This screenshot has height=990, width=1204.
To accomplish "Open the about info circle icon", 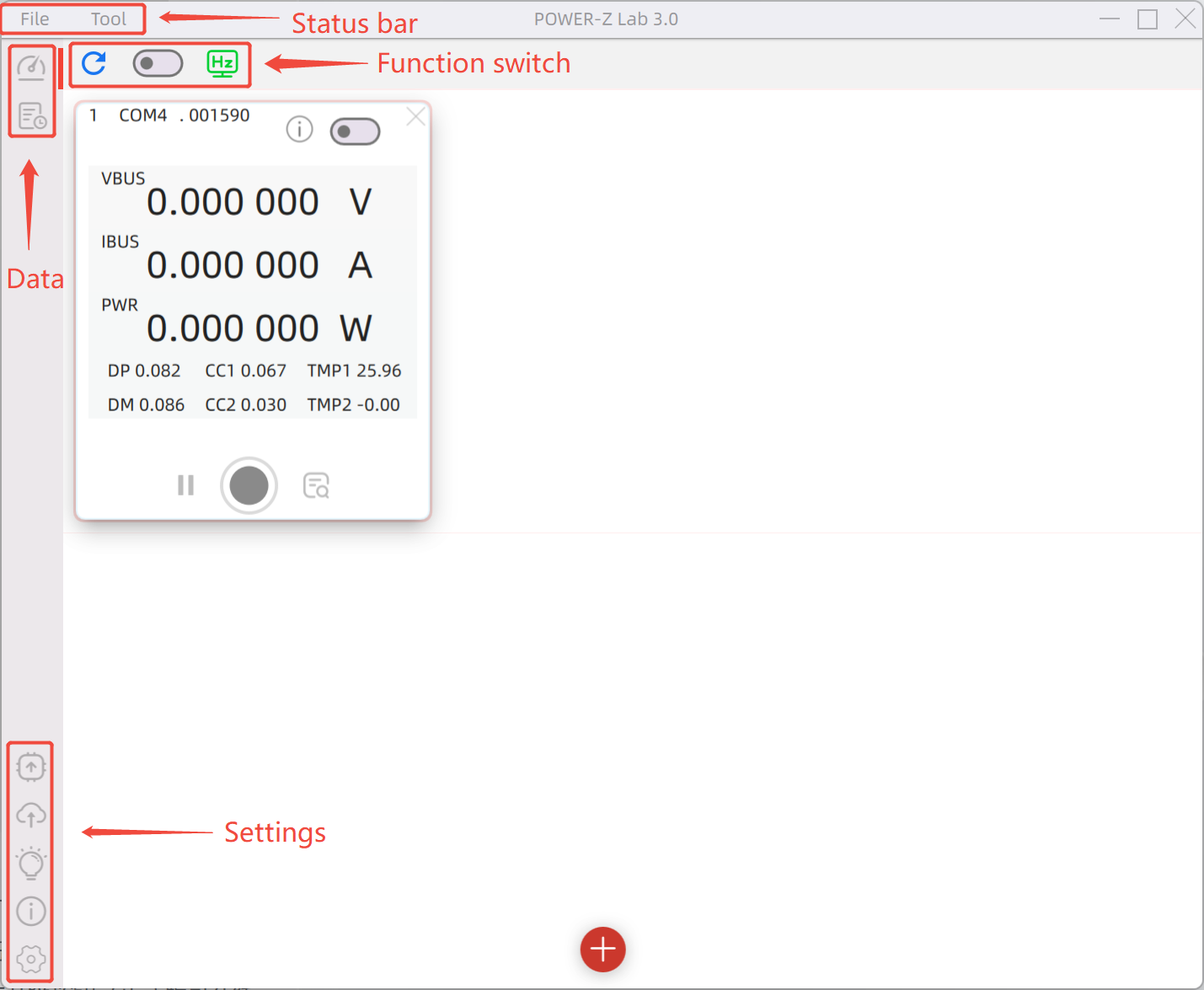I will 31,911.
